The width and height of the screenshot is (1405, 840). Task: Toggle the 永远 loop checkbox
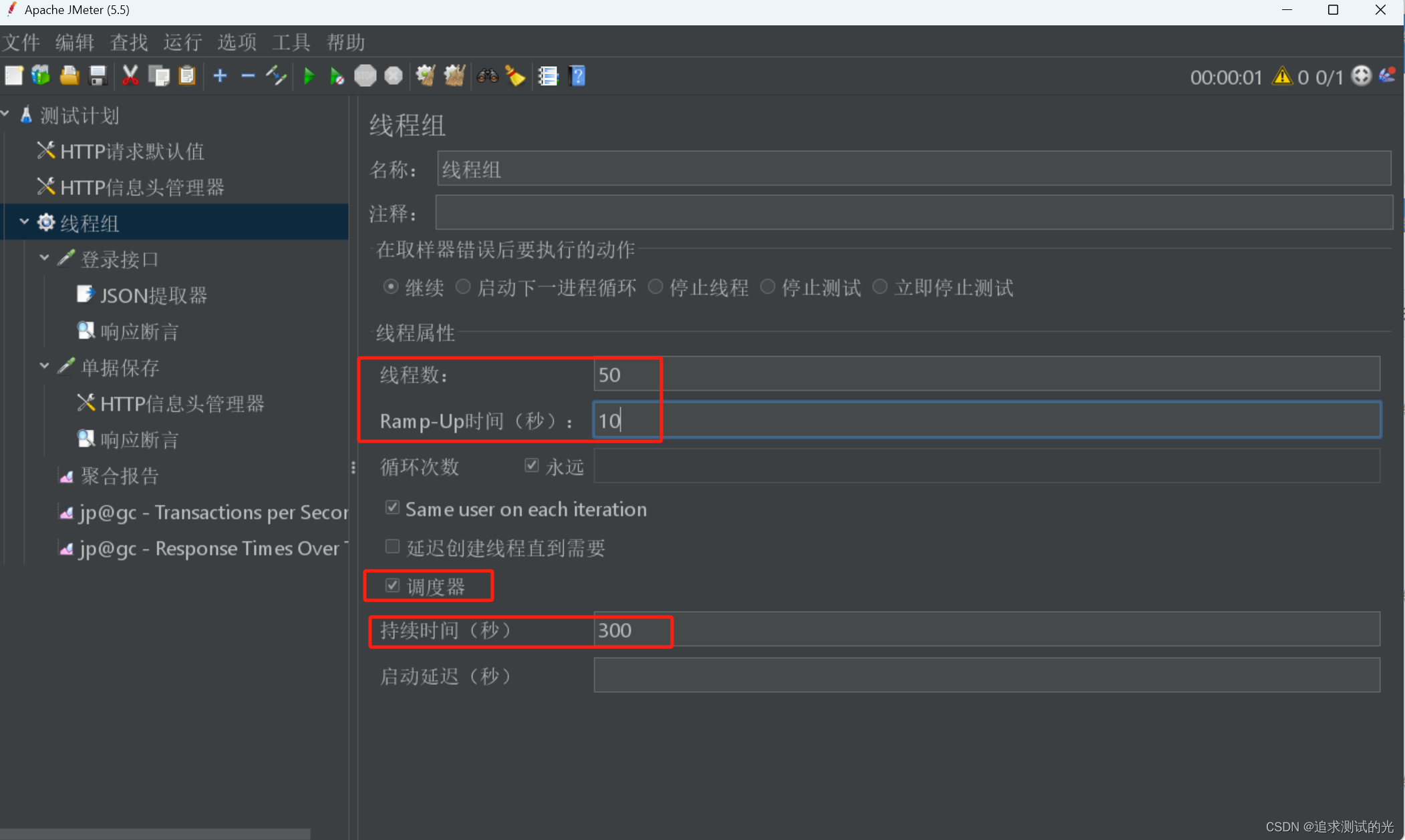pyautogui.click(x=532, y=465)
